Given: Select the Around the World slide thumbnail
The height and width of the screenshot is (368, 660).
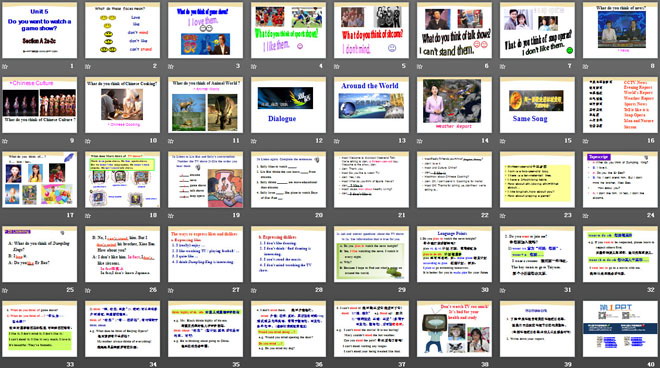Looking at the screenshot, I should 371,105.
